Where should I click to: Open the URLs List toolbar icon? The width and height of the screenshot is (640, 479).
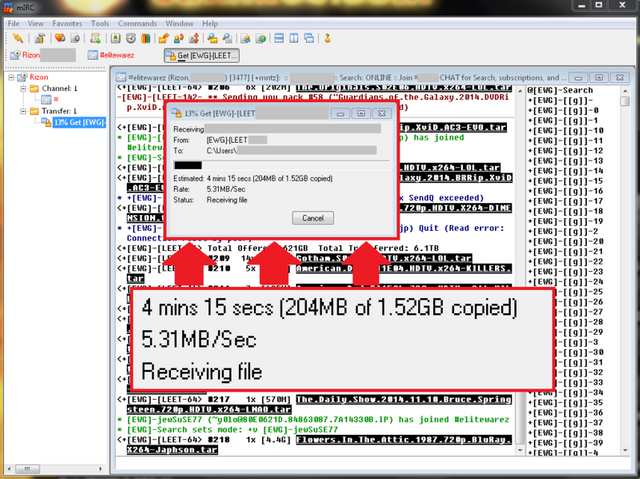click(x=260, y=38)
